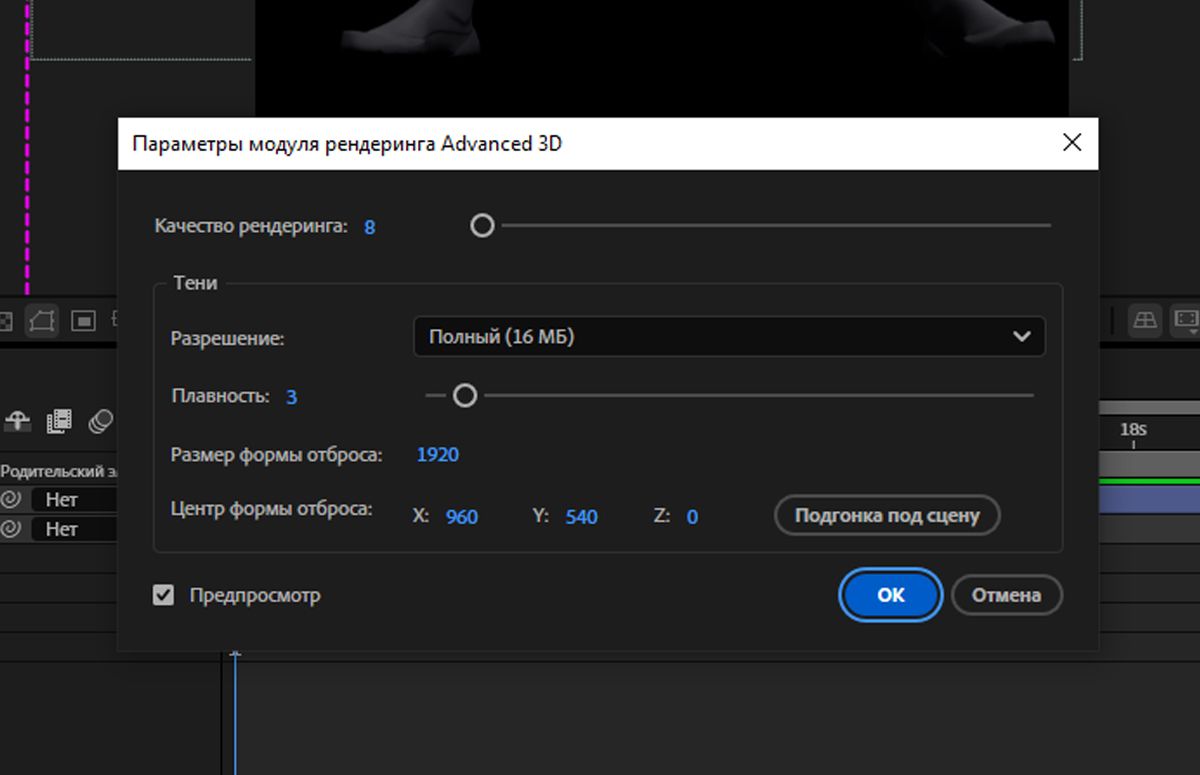Confirm render settings with the OK button

(x=889, y=594)
